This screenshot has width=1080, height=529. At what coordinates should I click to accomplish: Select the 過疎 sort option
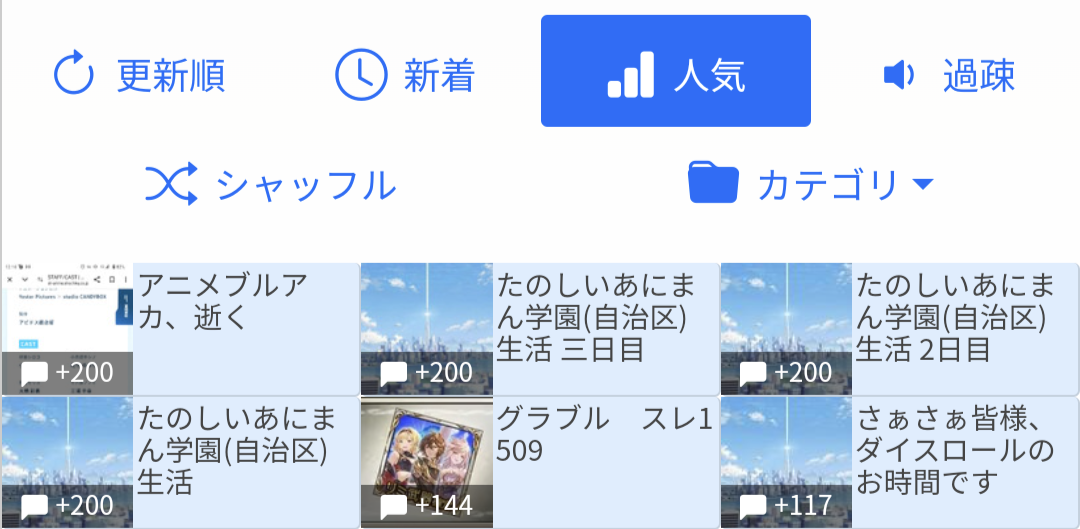click(x=949, y=74)
